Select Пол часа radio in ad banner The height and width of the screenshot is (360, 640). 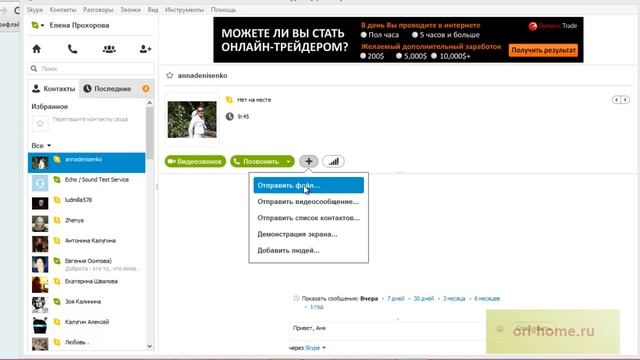364,35
